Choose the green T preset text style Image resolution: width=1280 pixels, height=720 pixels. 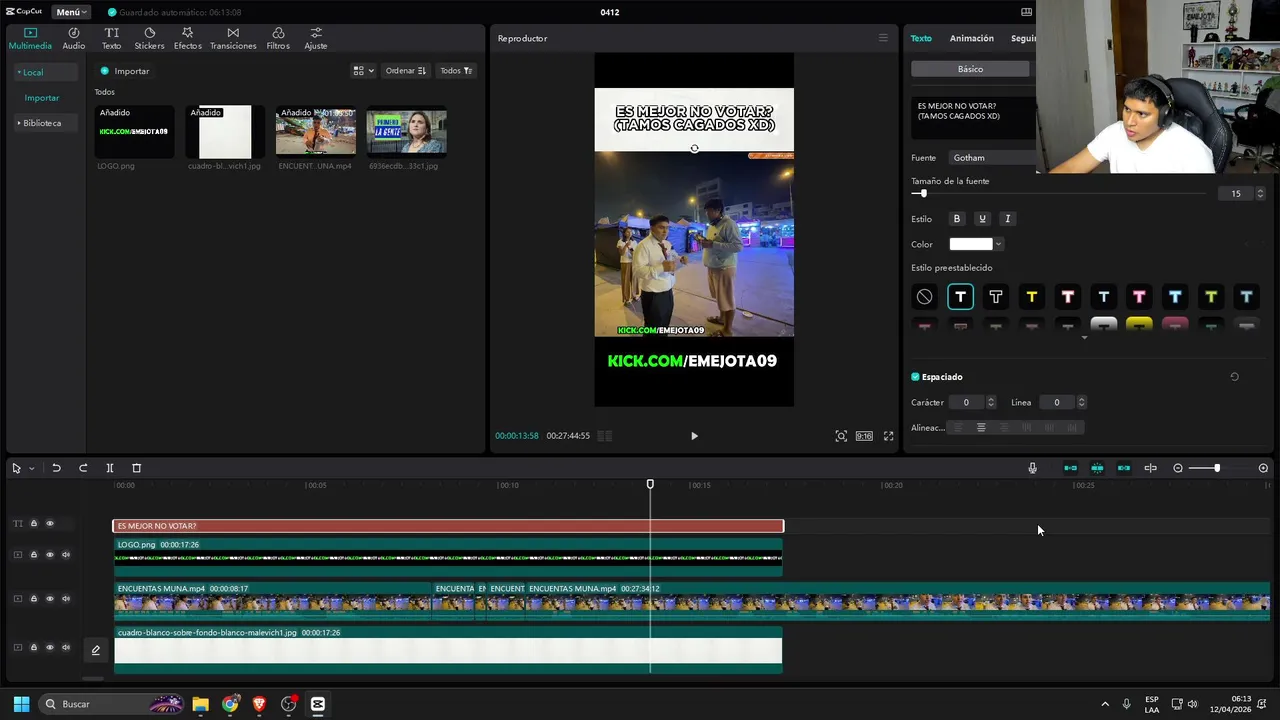[1210, 297]
